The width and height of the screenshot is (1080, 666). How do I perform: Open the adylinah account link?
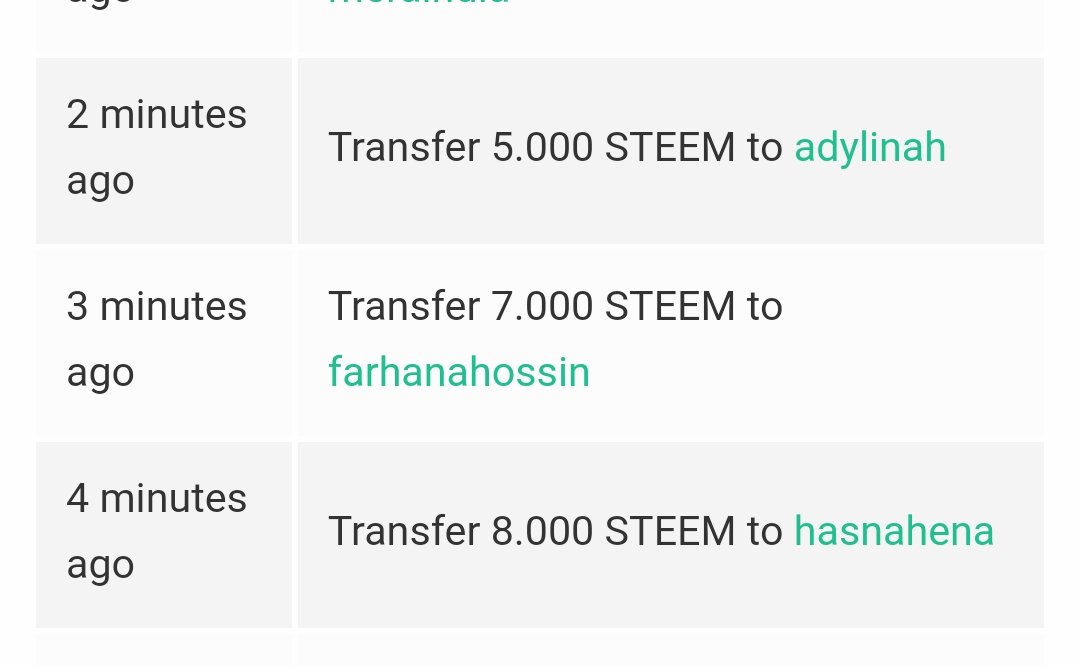pos(870,148)
